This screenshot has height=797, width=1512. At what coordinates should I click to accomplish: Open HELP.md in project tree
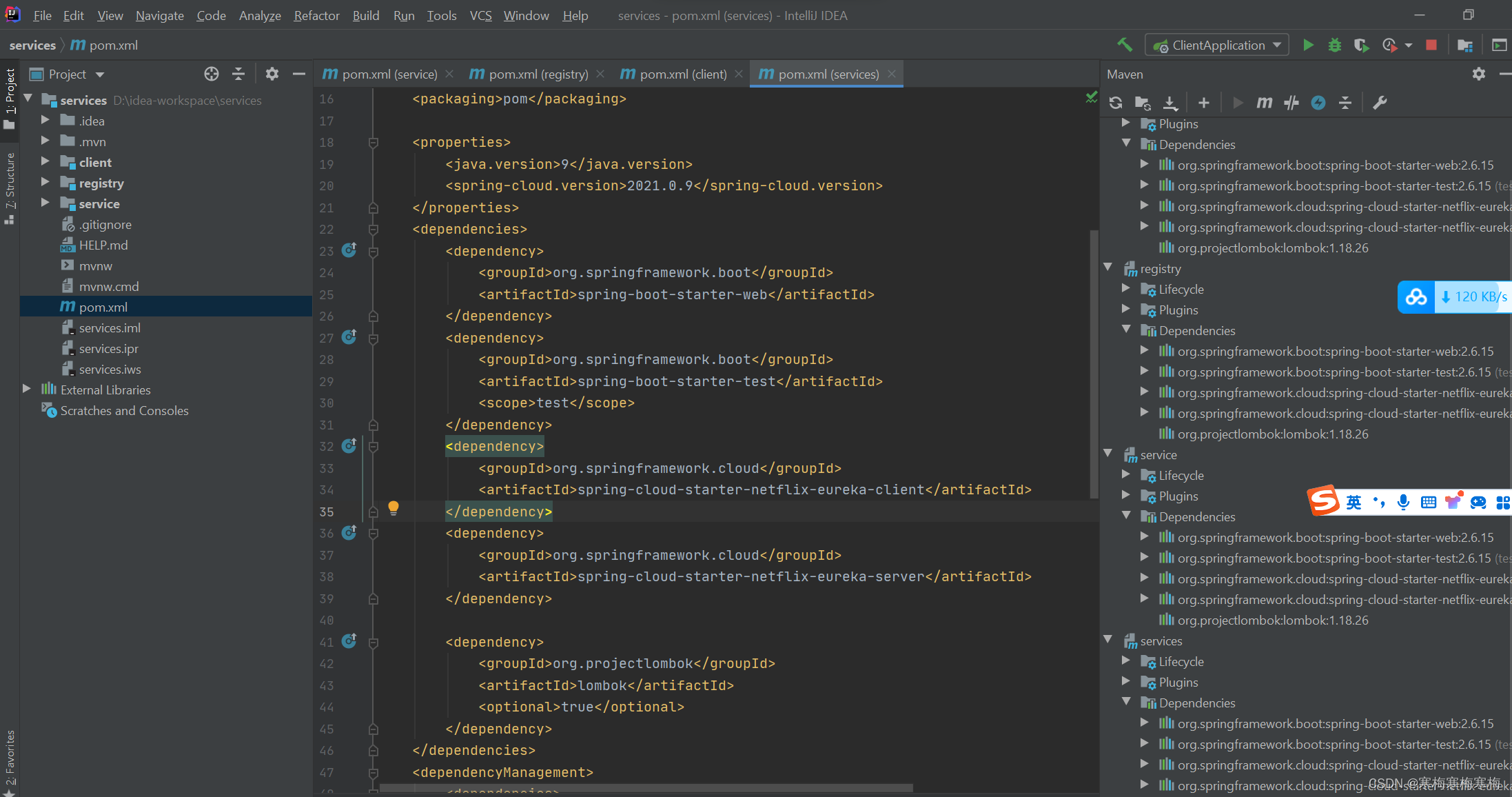click(x=103, y=245)
